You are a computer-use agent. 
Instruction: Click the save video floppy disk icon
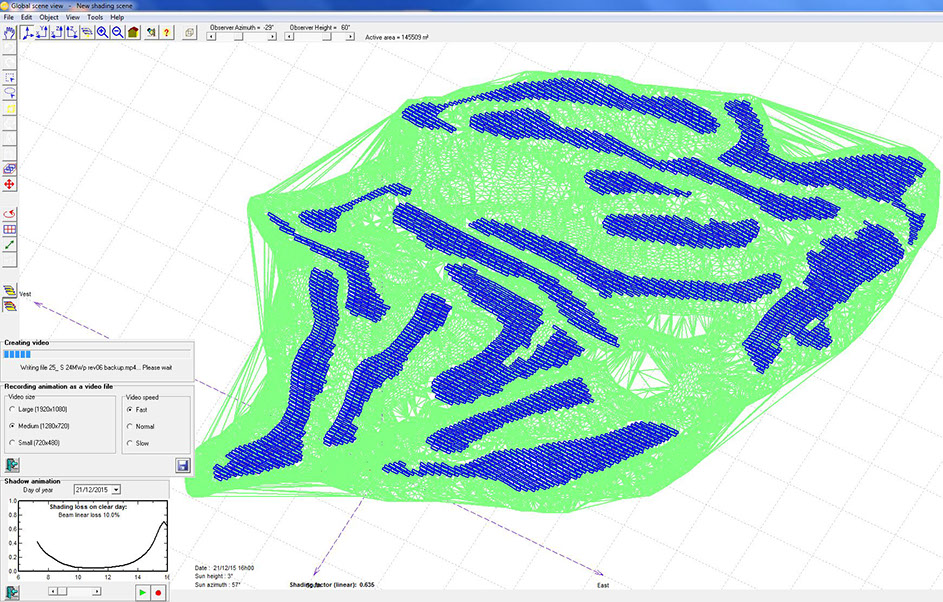point(183,465)
